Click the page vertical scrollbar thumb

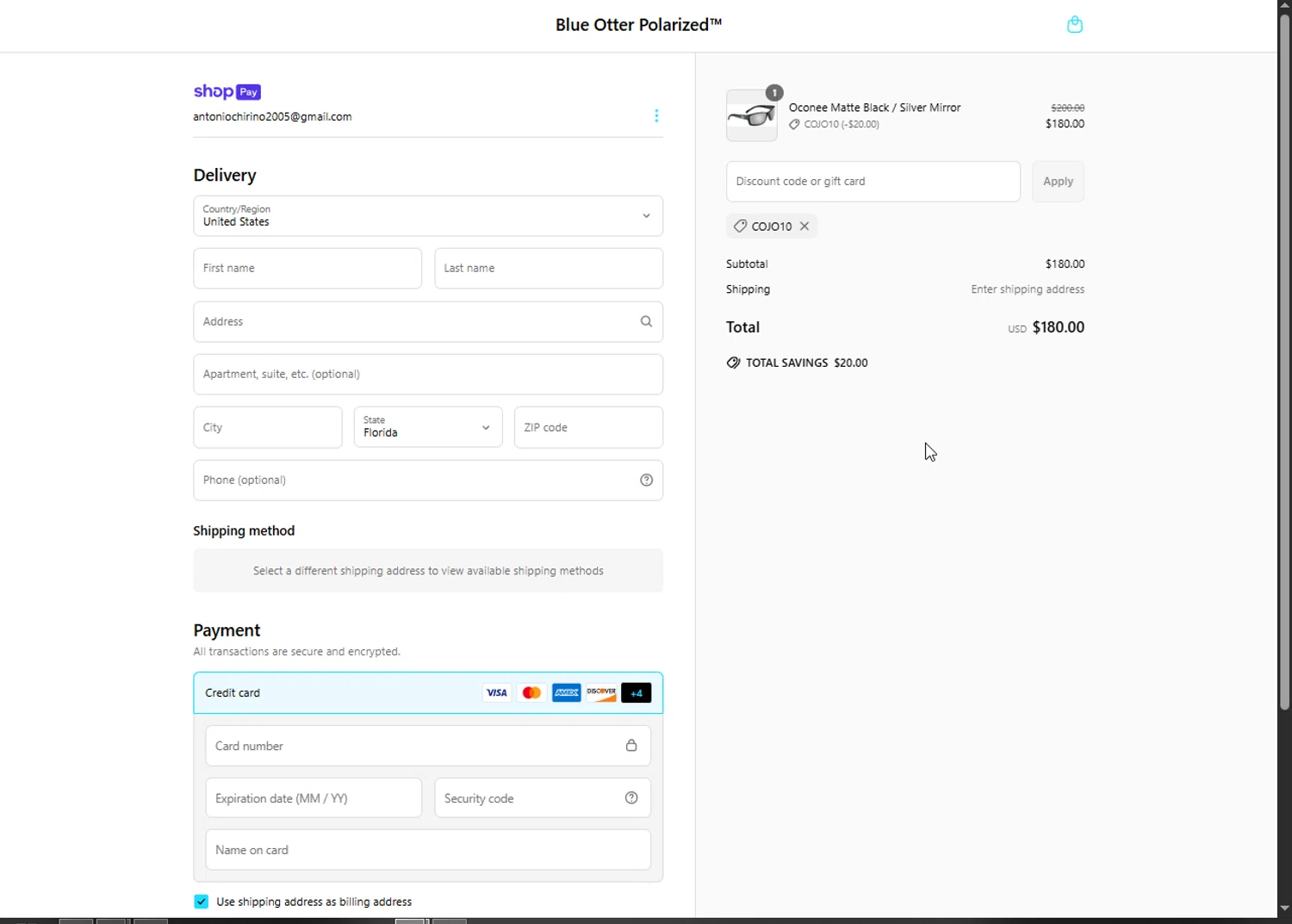[x=1284, y=362]
